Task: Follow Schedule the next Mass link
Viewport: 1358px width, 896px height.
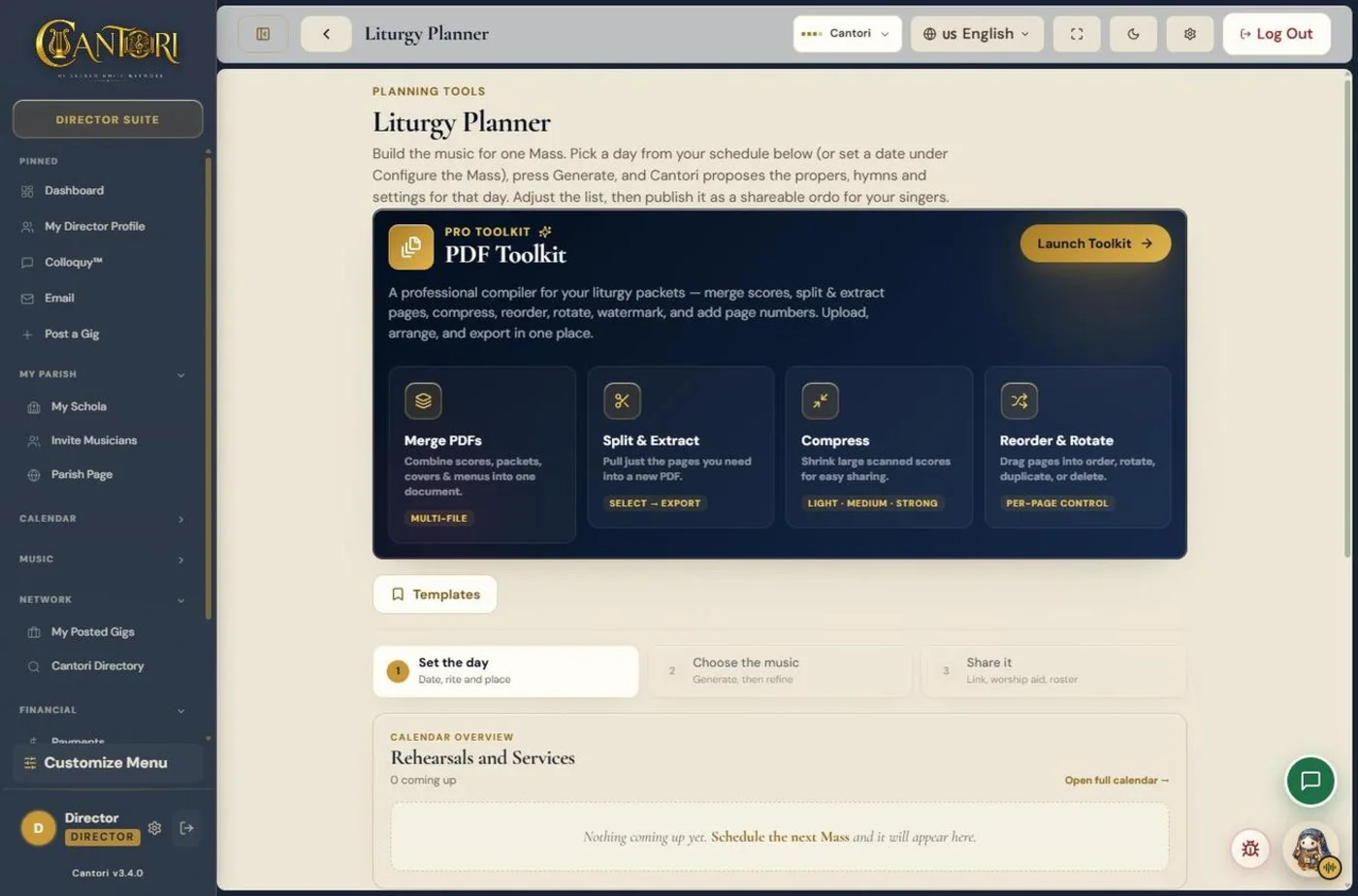Action: click(780, 837)
